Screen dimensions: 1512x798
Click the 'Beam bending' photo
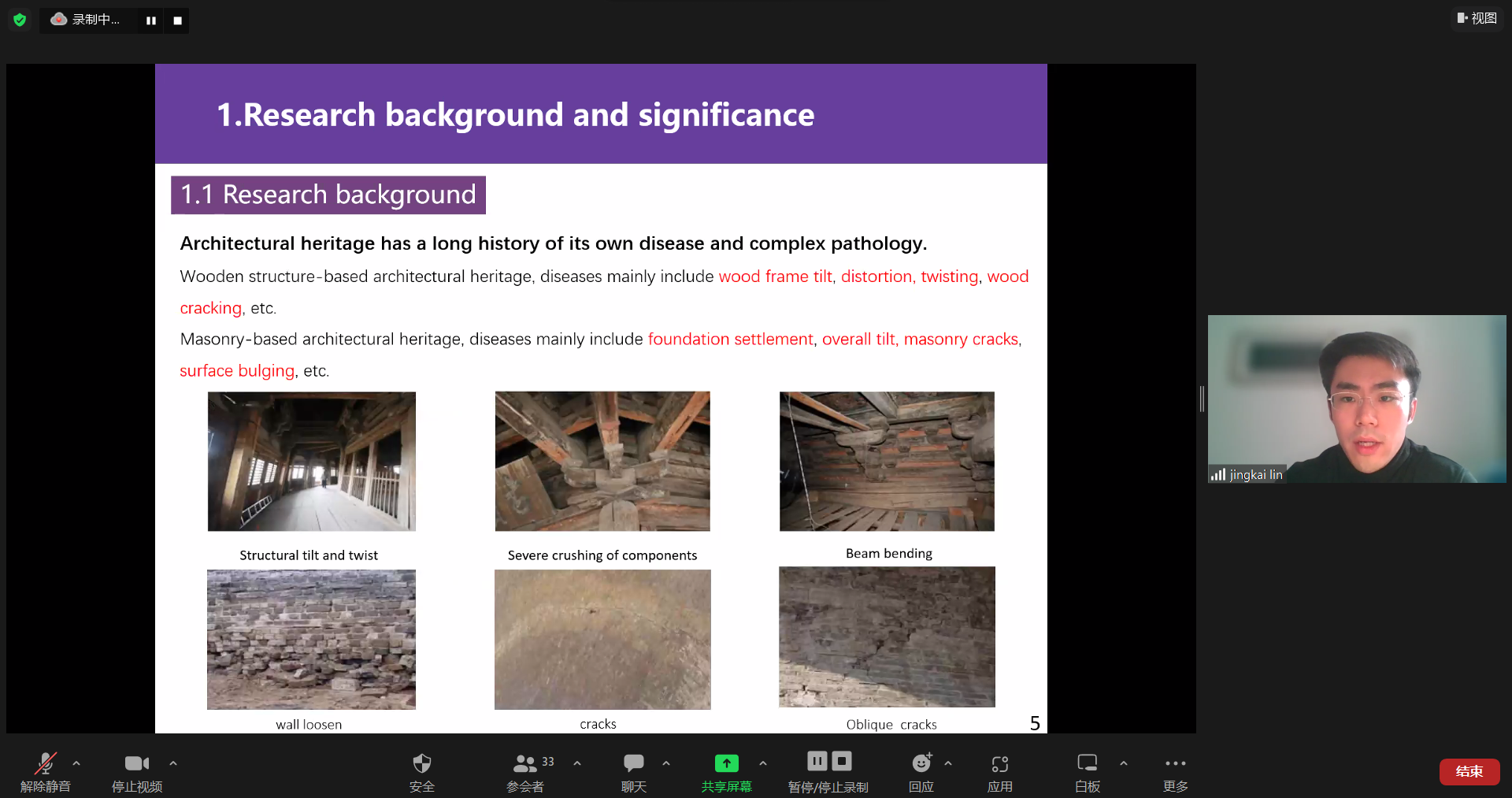pyautogui.click(x=887, y=462)
